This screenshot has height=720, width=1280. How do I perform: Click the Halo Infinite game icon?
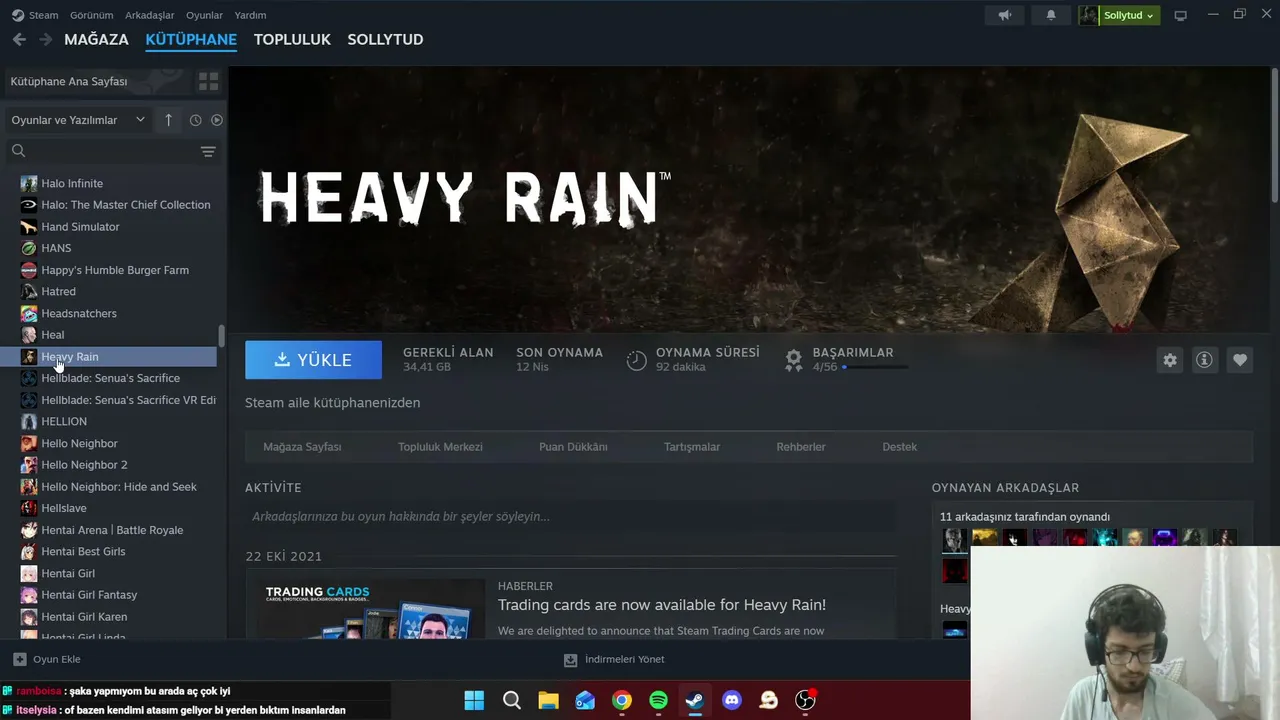(29, 183)
